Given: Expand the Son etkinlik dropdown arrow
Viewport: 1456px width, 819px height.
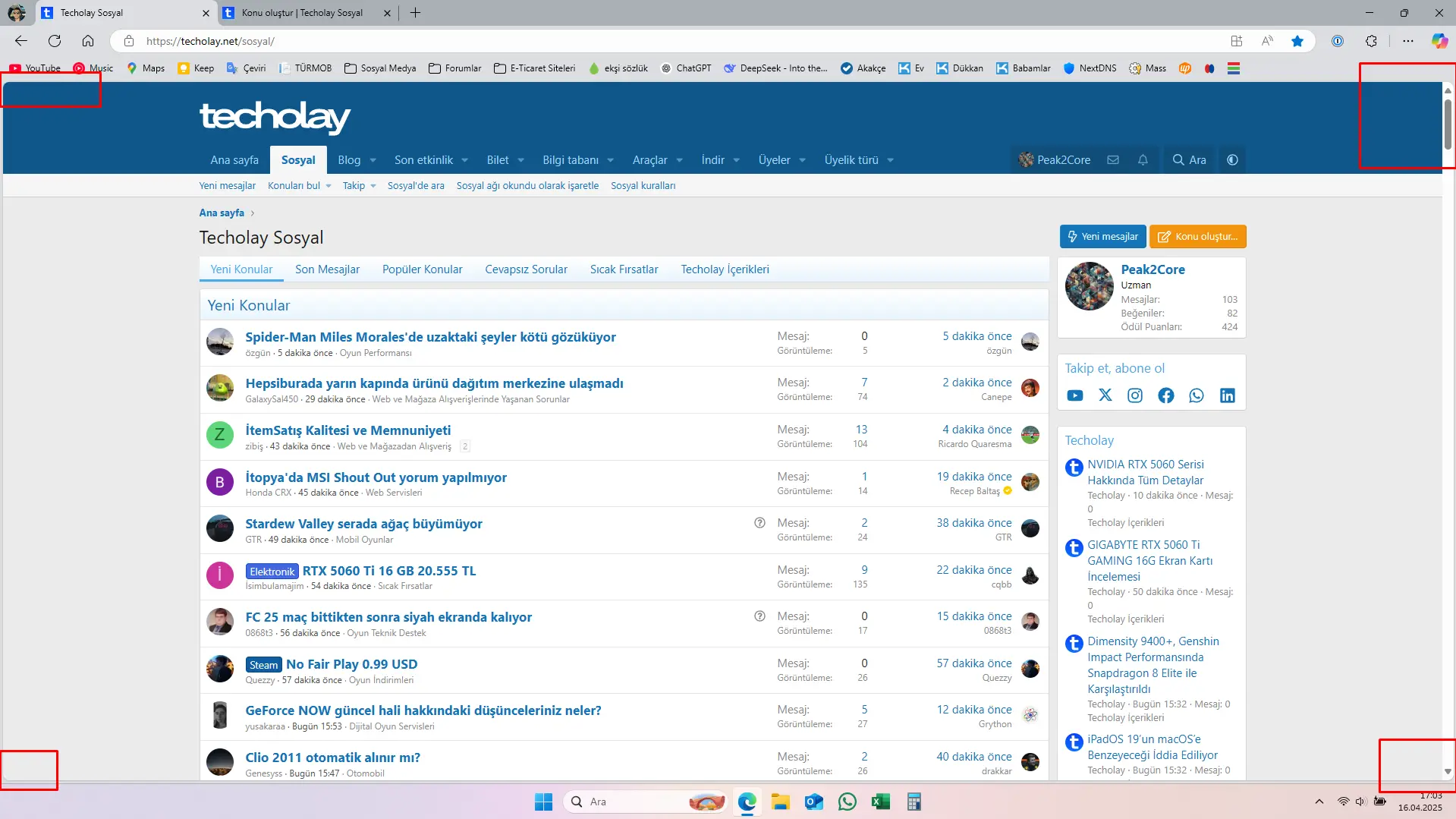Looking at the screenshot, I should [465, 160].
